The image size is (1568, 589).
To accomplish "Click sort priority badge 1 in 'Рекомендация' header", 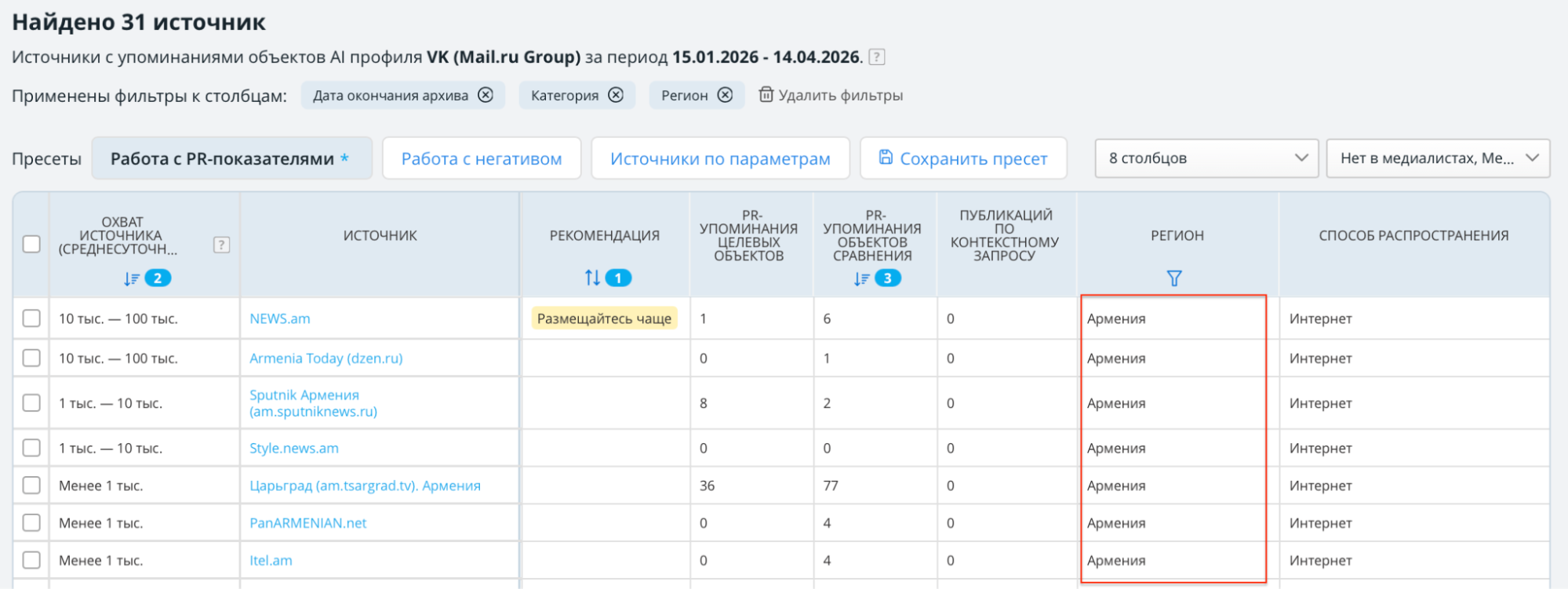I will pyautogui.click(x=618, y=278).
